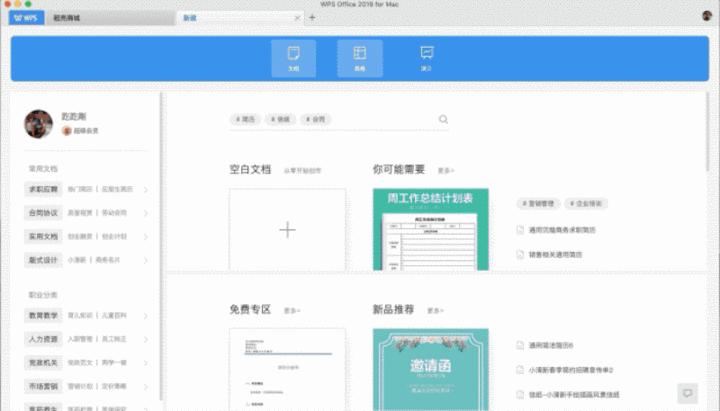
Task: Click the #企业培训 tag
Action: click(586, 203)
